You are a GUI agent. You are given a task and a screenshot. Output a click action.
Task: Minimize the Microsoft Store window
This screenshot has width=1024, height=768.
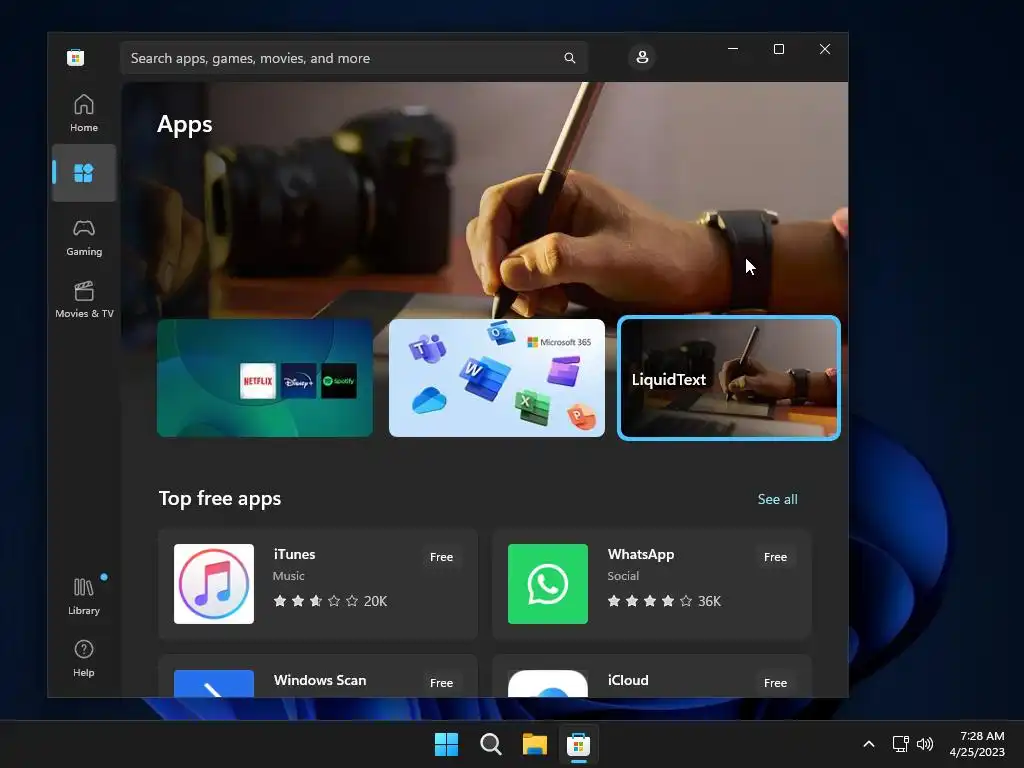733,49
